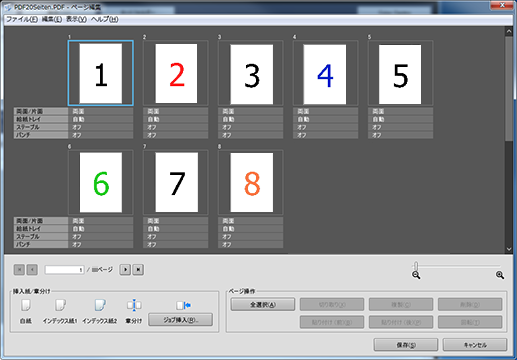Insert a blank sheet (白紙) icon
This screenshot has width=517, height=360.
pos(26,305)
